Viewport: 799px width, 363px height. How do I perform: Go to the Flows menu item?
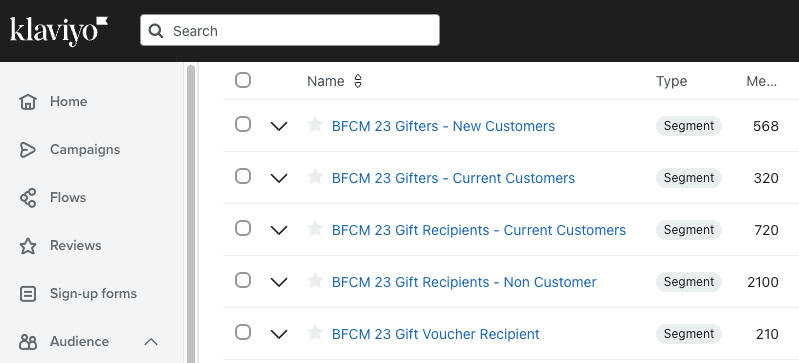68,198
